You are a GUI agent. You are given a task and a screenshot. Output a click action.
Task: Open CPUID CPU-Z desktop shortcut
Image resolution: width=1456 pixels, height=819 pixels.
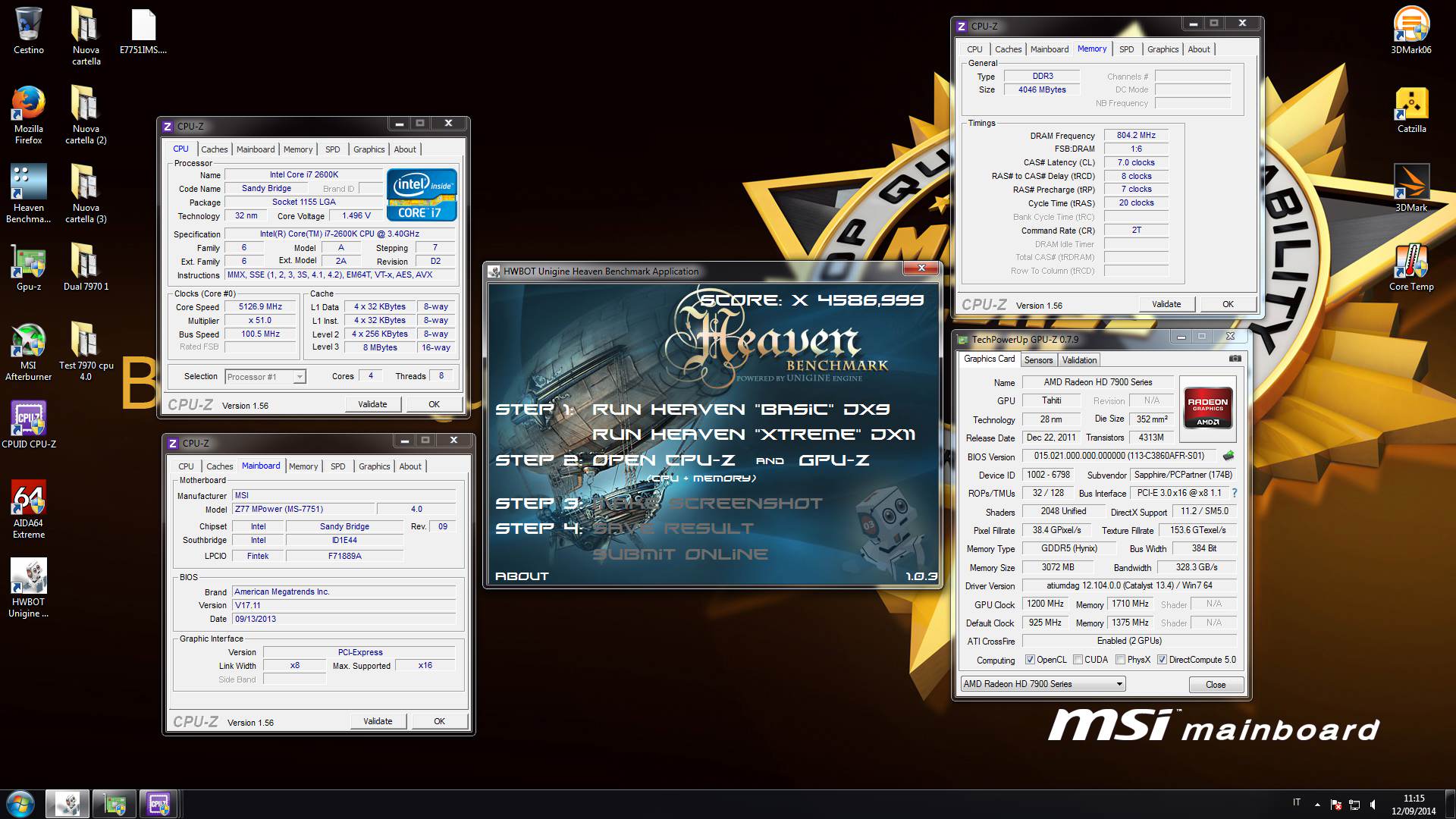click(29, 425)
